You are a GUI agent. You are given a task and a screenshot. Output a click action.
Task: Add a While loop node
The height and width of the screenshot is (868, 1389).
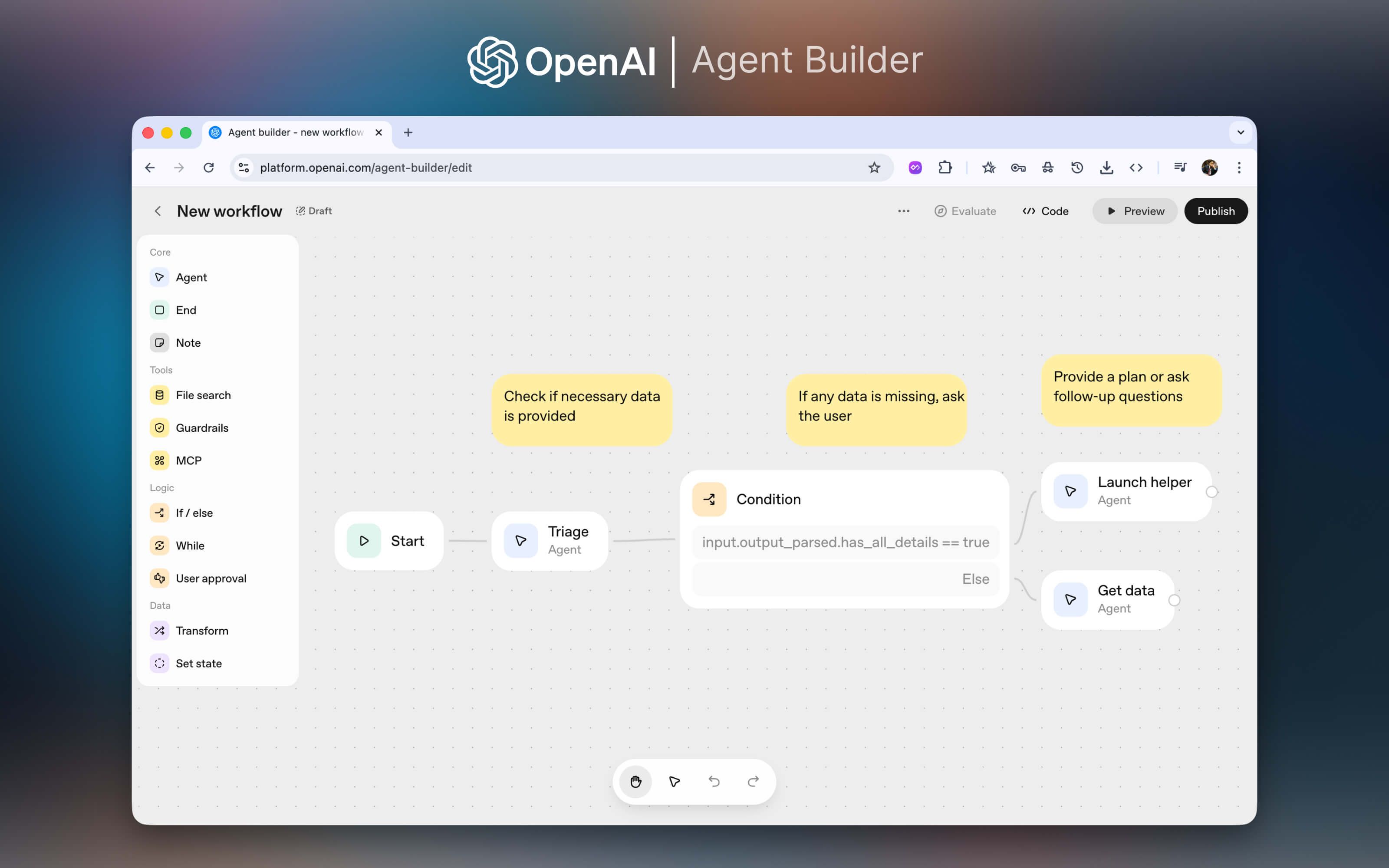coord(189,546)
